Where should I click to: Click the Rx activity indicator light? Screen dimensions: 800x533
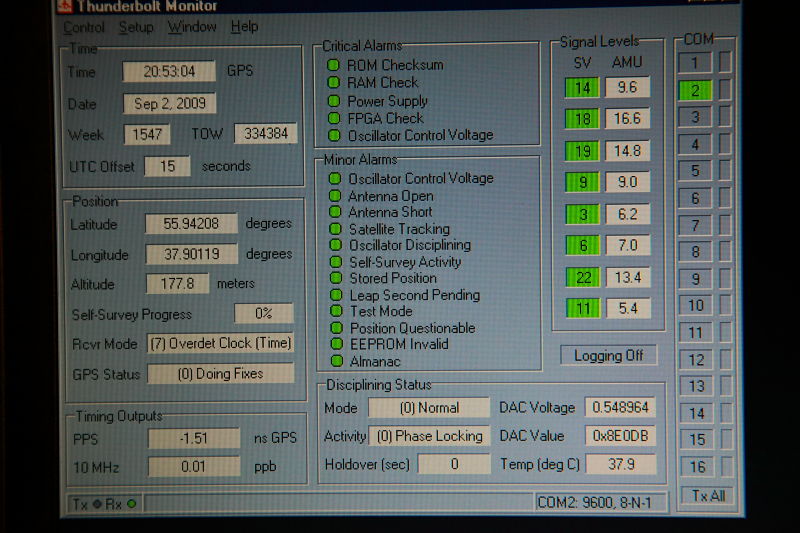[131, 504]
